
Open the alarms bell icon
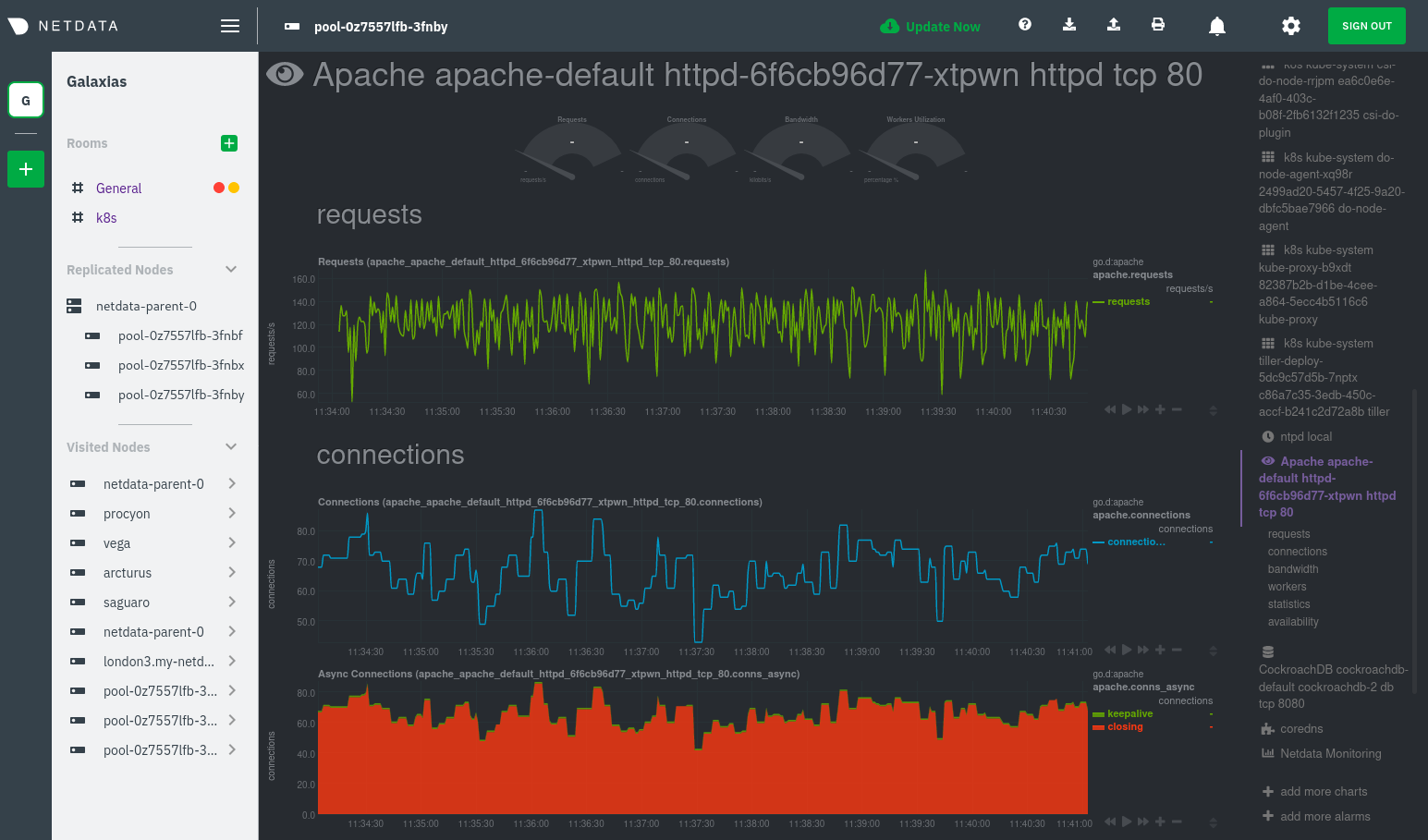click(x=1217, y=26)
